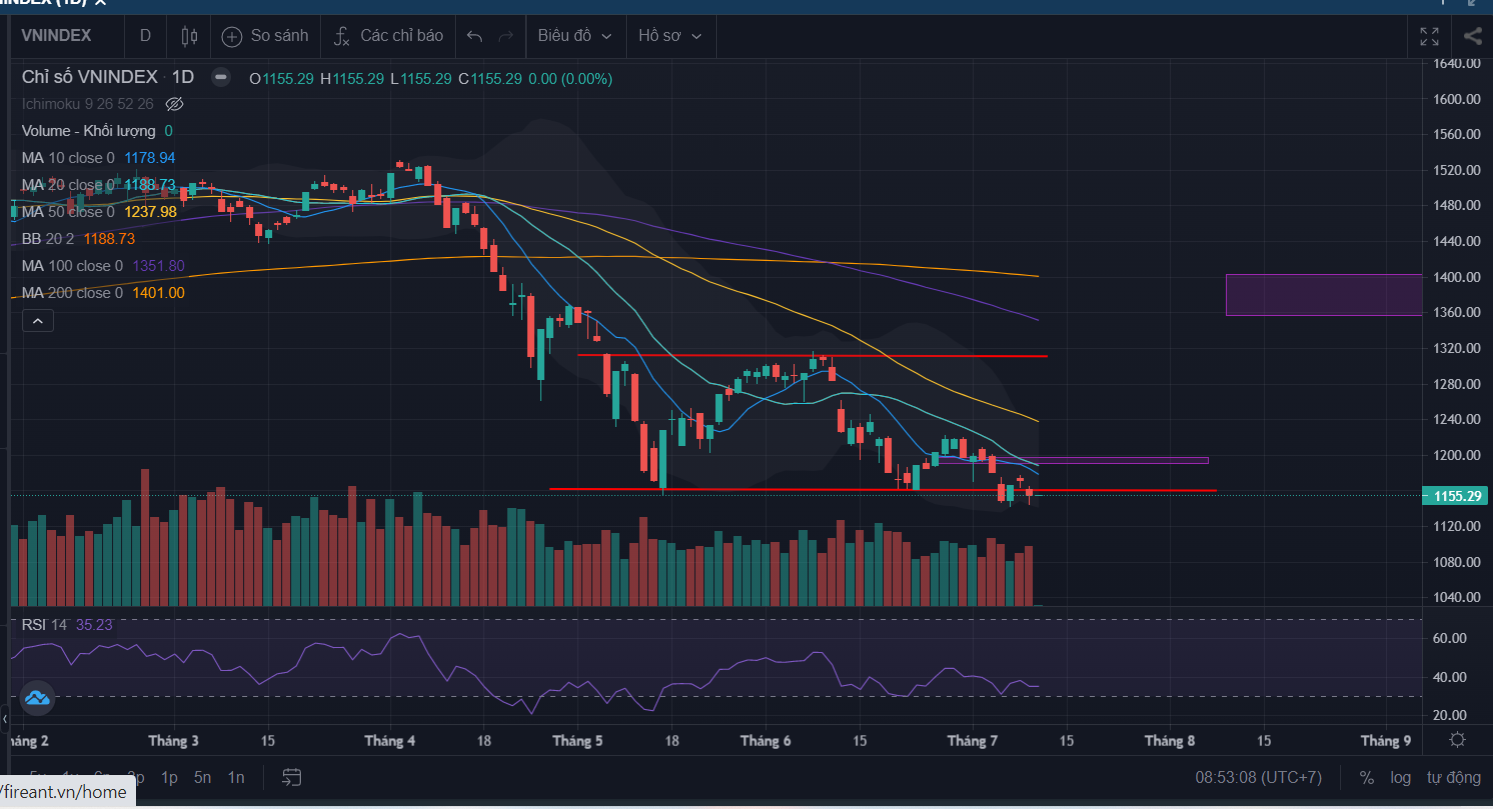The height and width of the screenshot is (809, 1493).
Task: Click the So sánh compare button
Action: [x=266, y=36]
